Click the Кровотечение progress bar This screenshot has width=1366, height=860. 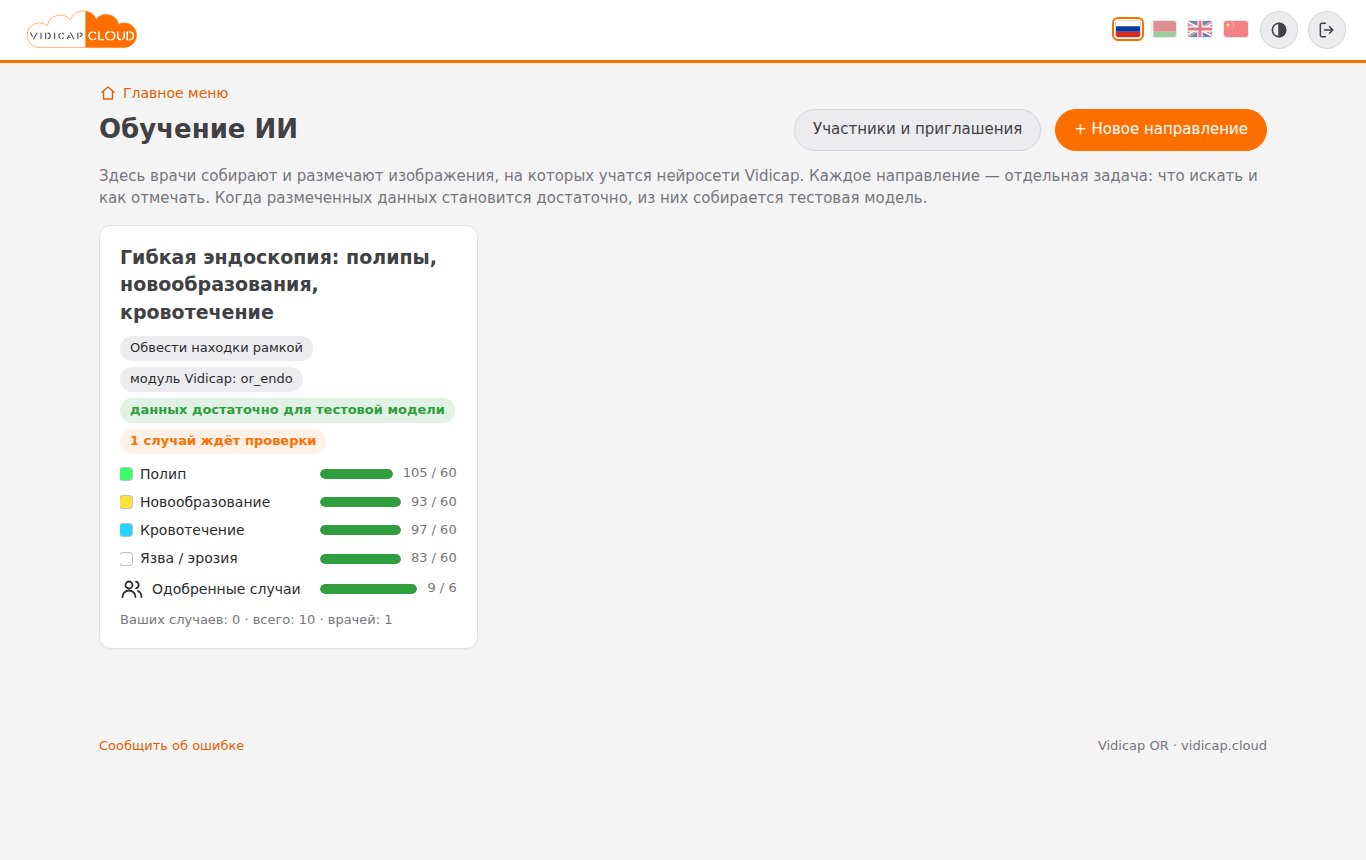click(361, 530)
